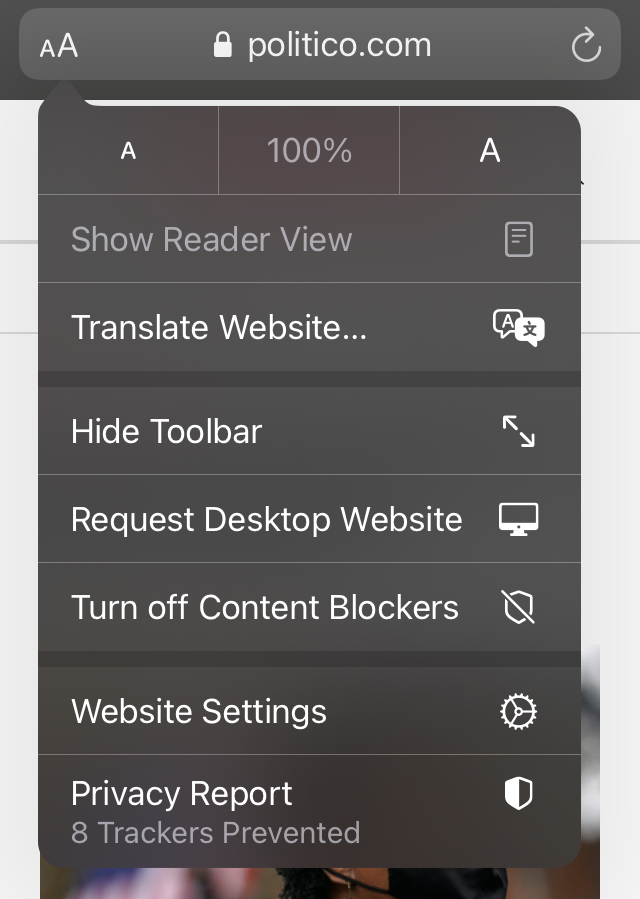Select Translate Website… menu entry
The image size is (640, 899).
[220, 327]
